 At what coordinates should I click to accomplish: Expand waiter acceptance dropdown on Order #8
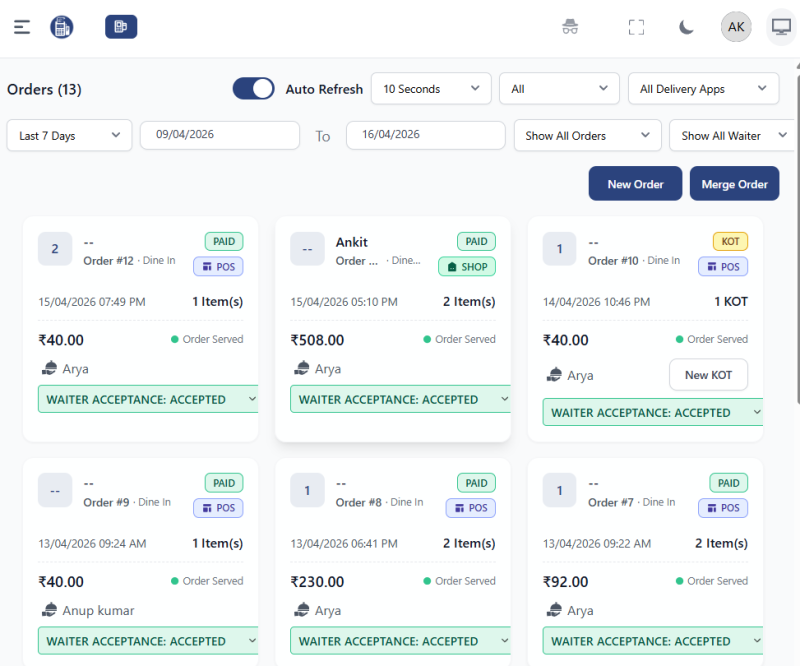(401, 641)
